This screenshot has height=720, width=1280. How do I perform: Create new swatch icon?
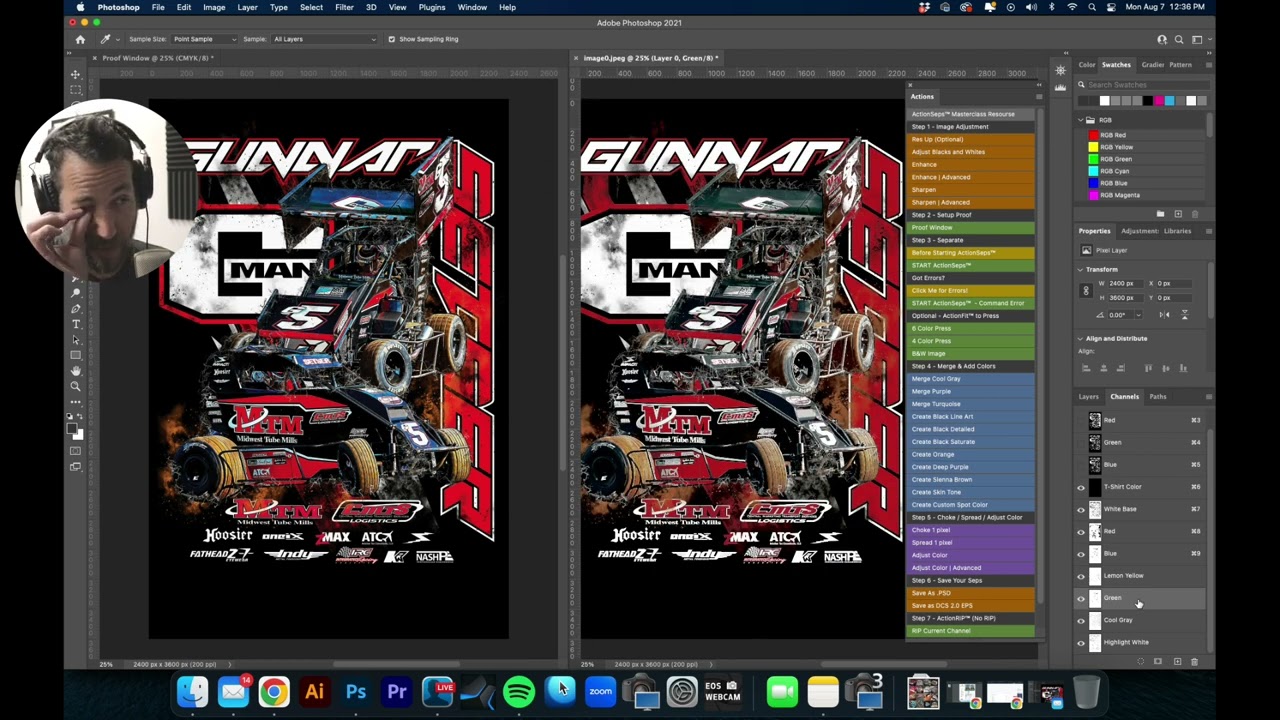point(1178,214)
